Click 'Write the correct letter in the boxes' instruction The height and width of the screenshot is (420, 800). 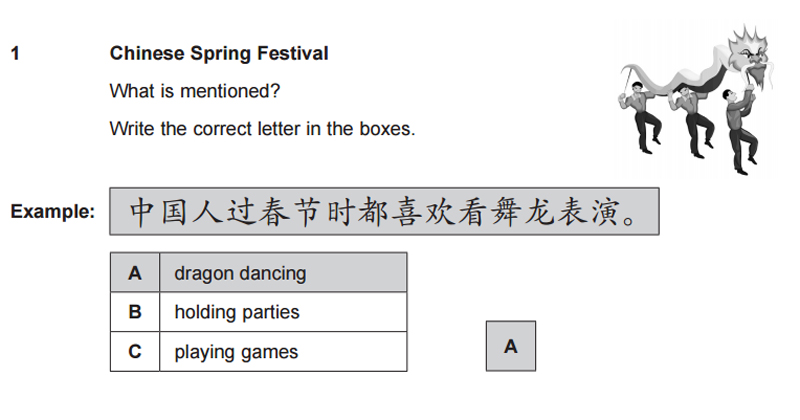tap(262, 129)
